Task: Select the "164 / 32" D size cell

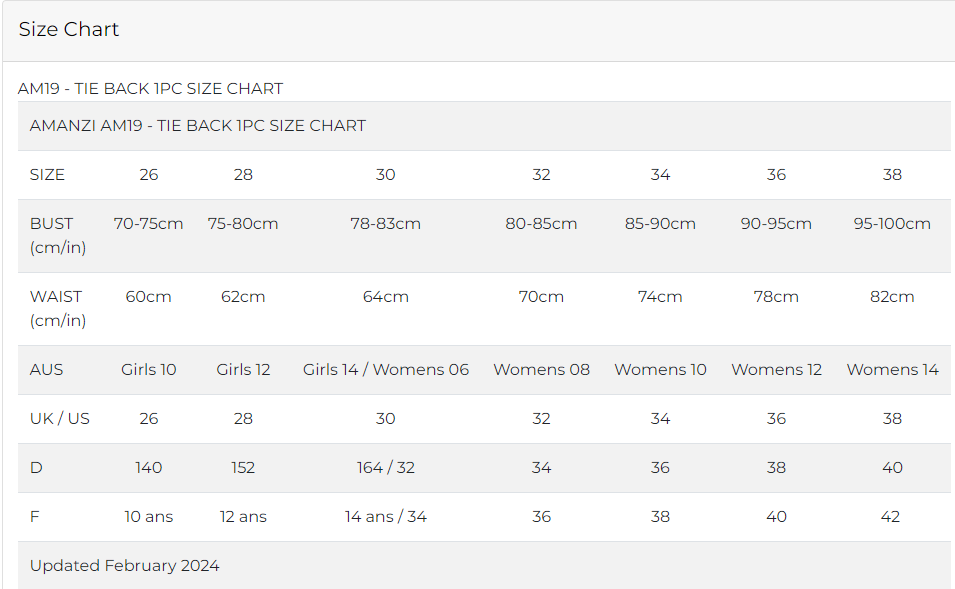Action: 386,468
